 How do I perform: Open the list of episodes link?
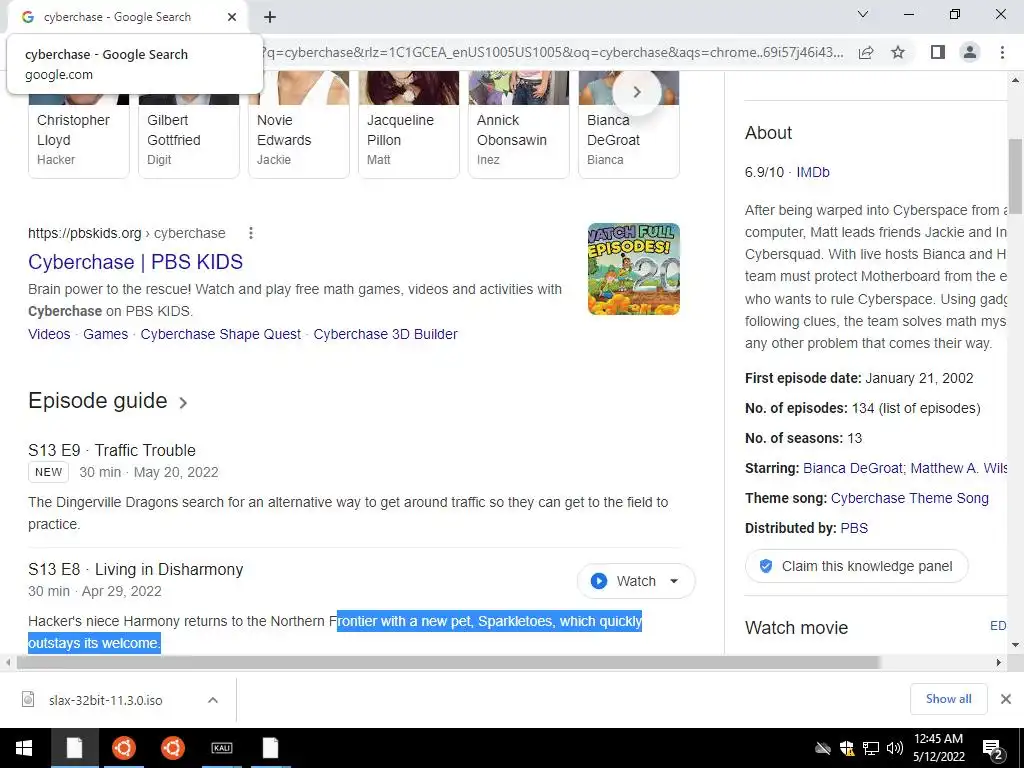point(929,408)
